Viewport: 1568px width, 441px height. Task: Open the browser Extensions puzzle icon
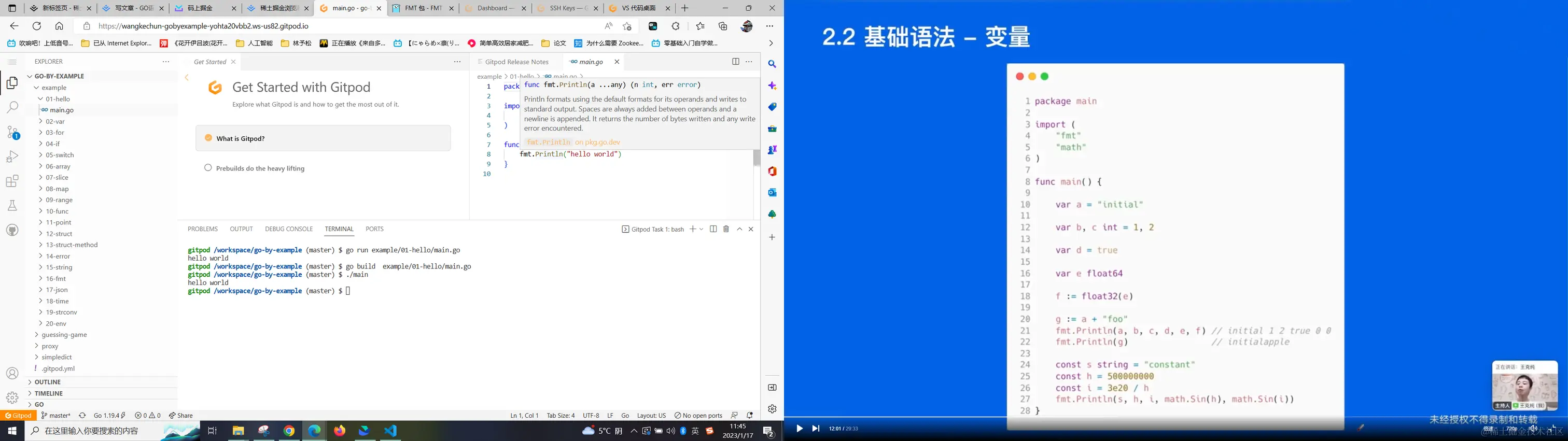point(676,26)
